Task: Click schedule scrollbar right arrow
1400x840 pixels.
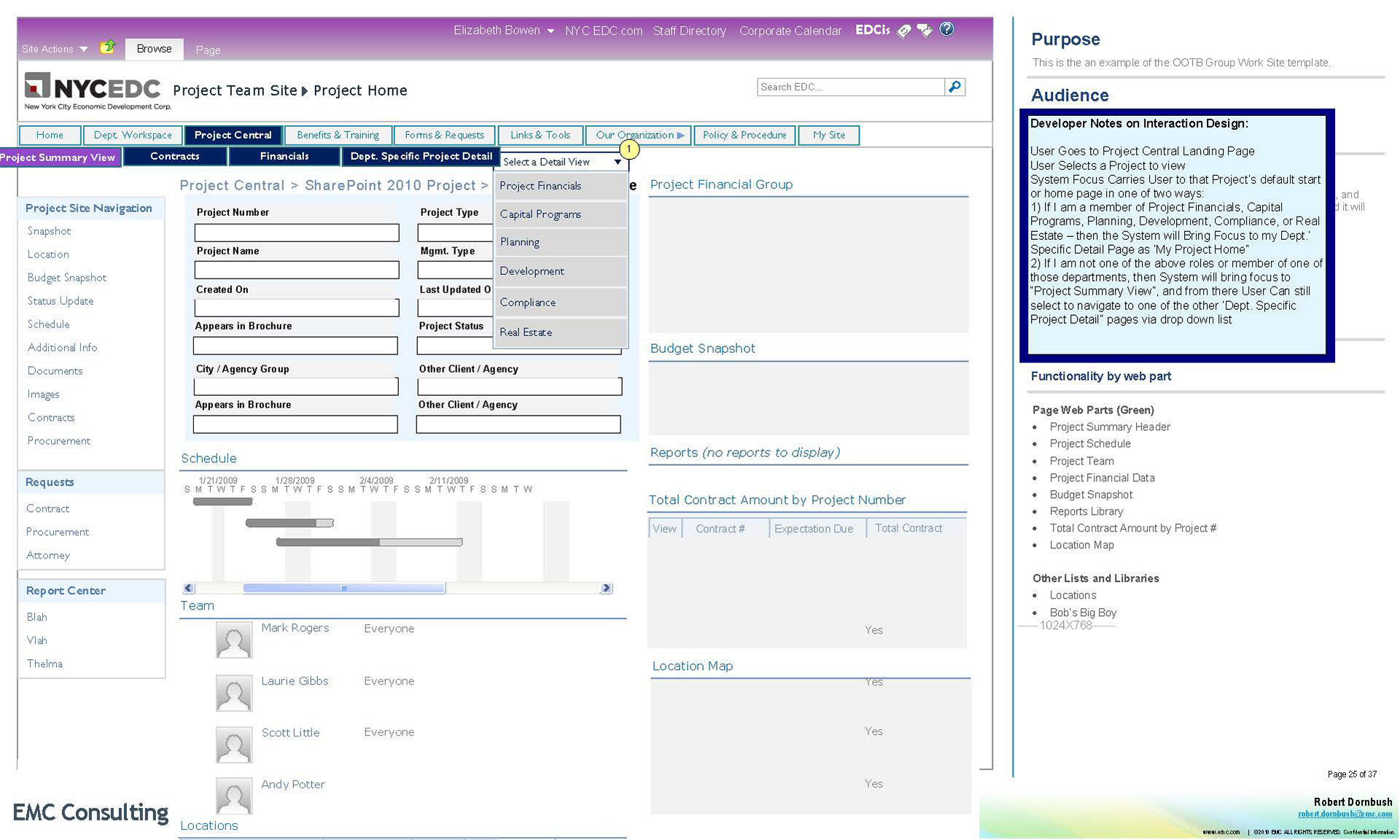Action: click(x=606, y=588)
